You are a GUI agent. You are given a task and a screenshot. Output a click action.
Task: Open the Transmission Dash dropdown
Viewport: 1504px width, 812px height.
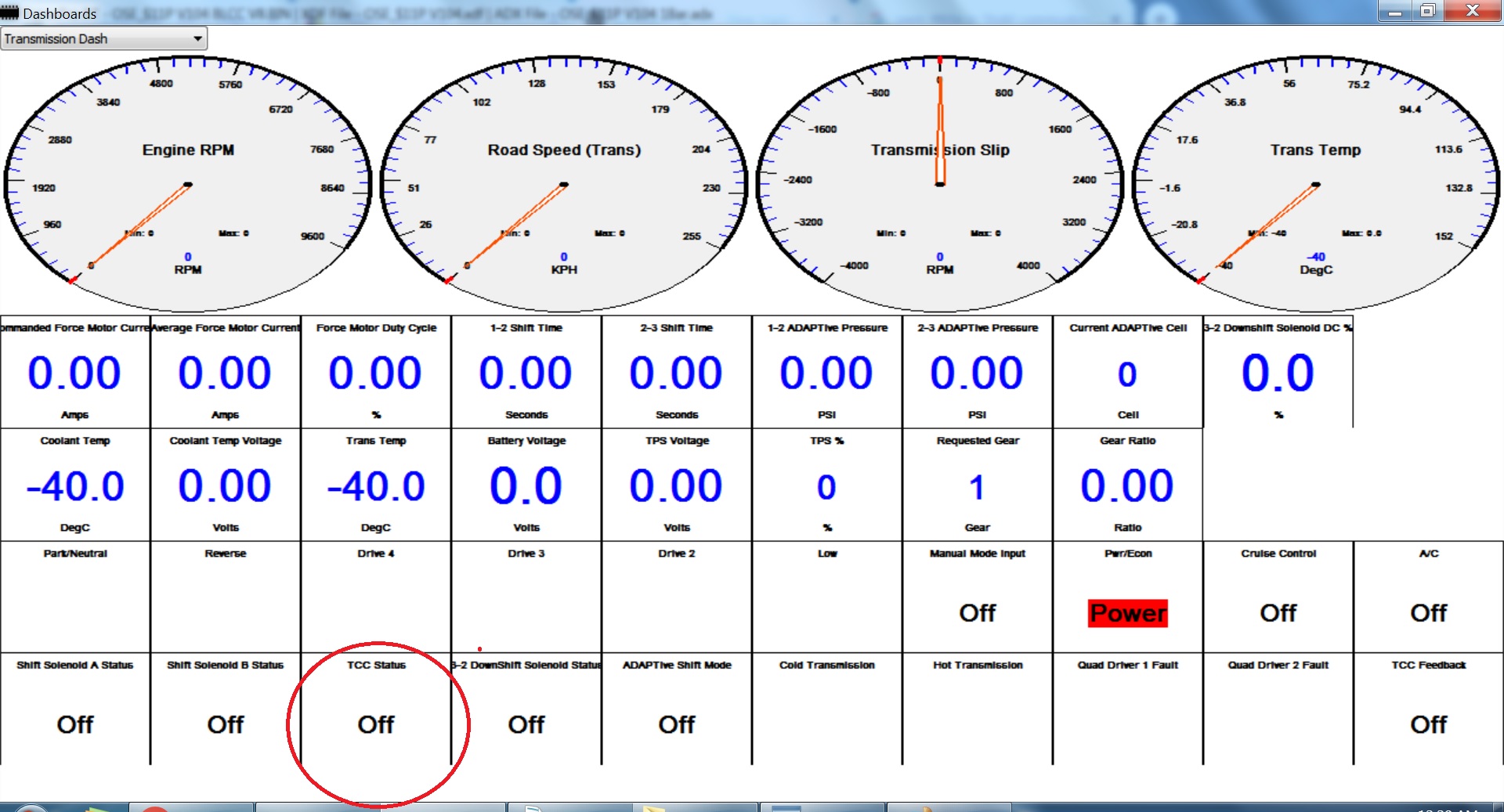(103, 38)
